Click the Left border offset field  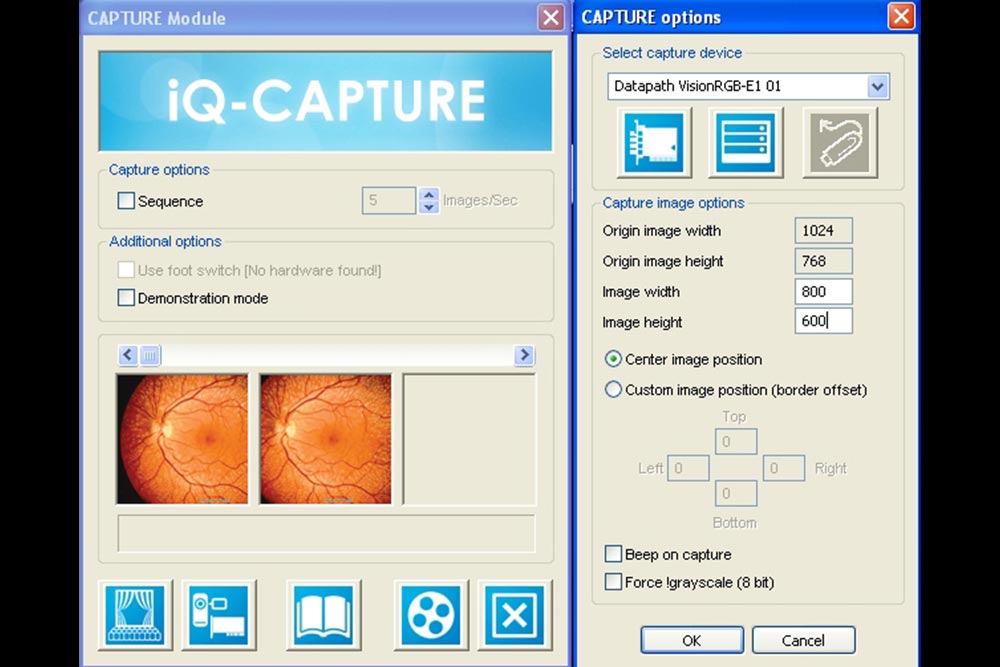(x=688, y=468)
